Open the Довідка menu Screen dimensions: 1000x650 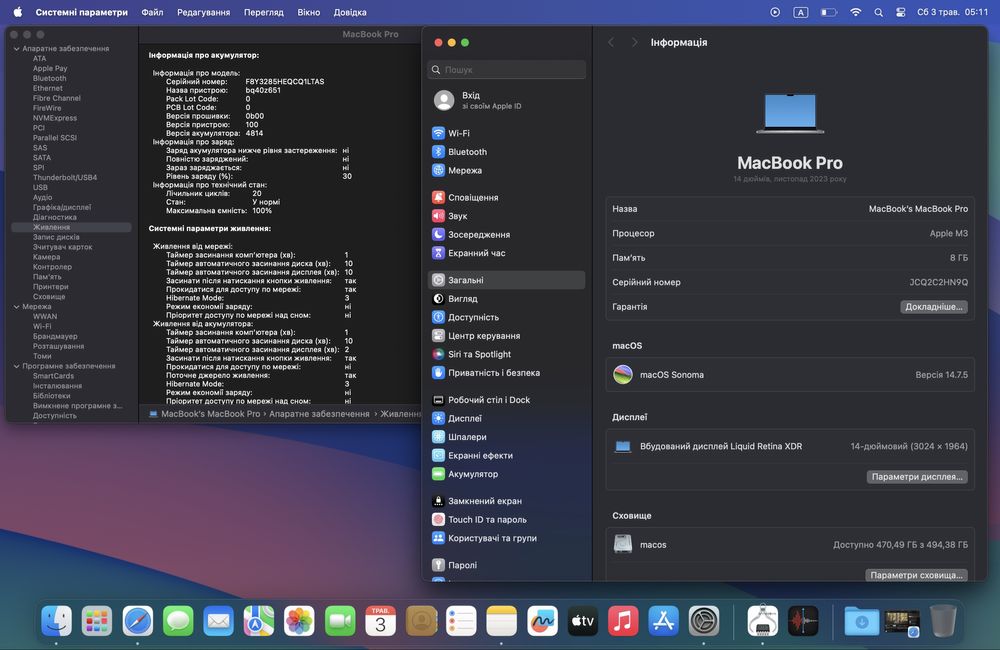[x=350, y=12]
